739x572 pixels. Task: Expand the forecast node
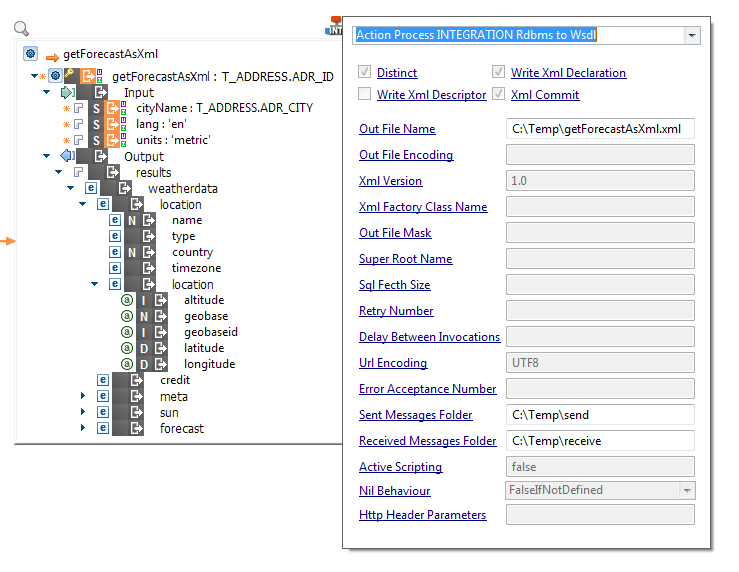pos(83,428)
